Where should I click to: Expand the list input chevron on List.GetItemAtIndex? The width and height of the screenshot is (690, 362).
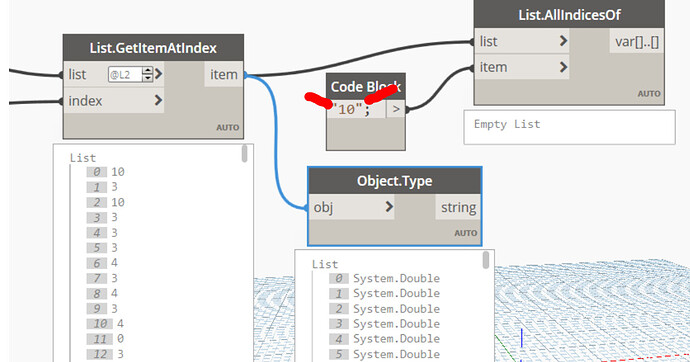click(158, 74)
